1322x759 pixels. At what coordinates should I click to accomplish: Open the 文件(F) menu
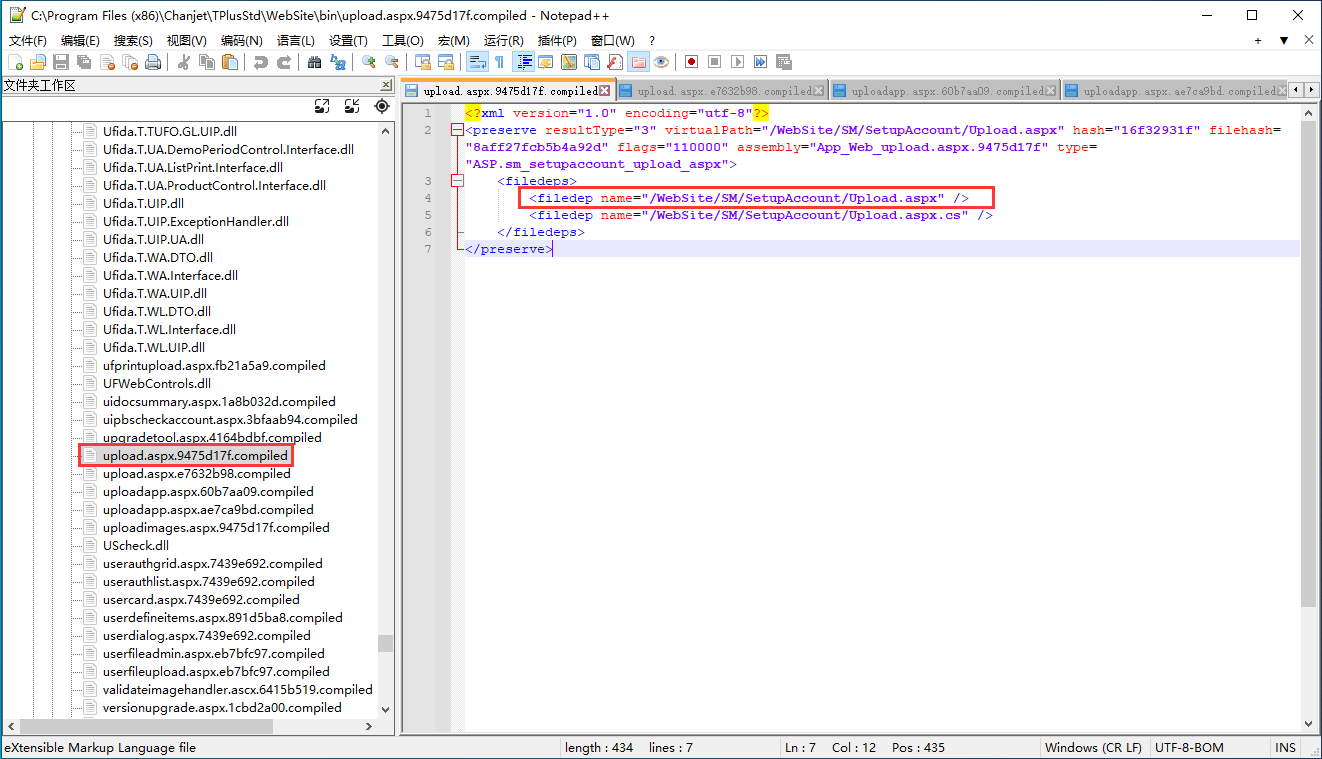pyautogui.click(x=28, y=41)
